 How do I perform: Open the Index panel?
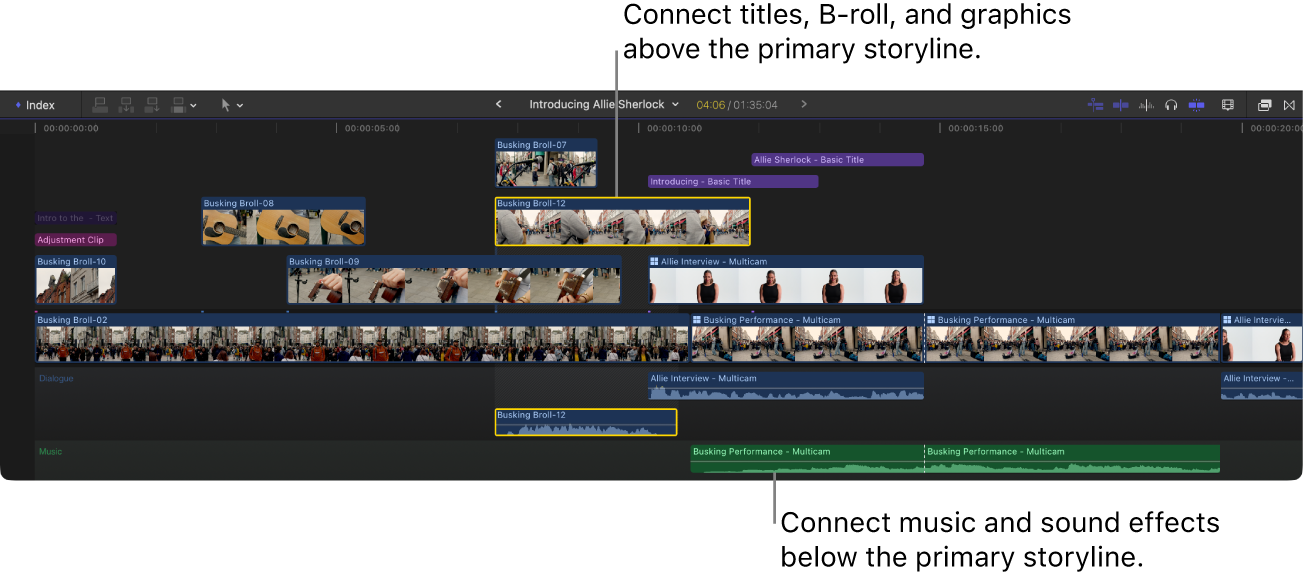(38, 104)
